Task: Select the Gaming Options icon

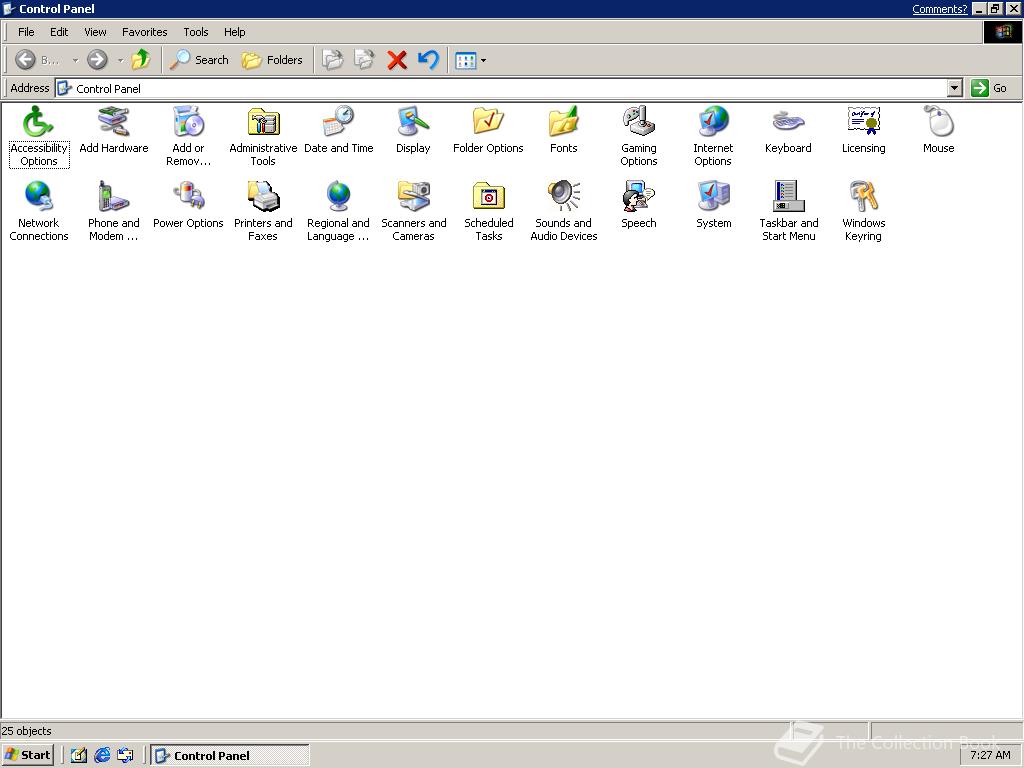Action: click(639, 121)
